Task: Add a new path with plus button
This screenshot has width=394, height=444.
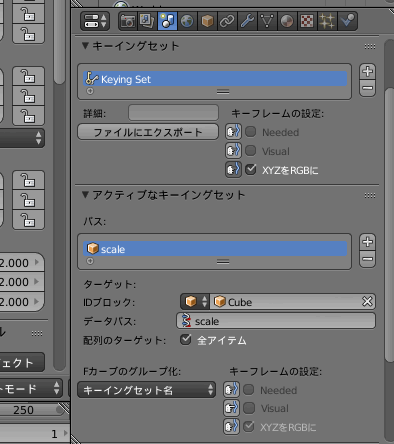Action: point(367,242)
